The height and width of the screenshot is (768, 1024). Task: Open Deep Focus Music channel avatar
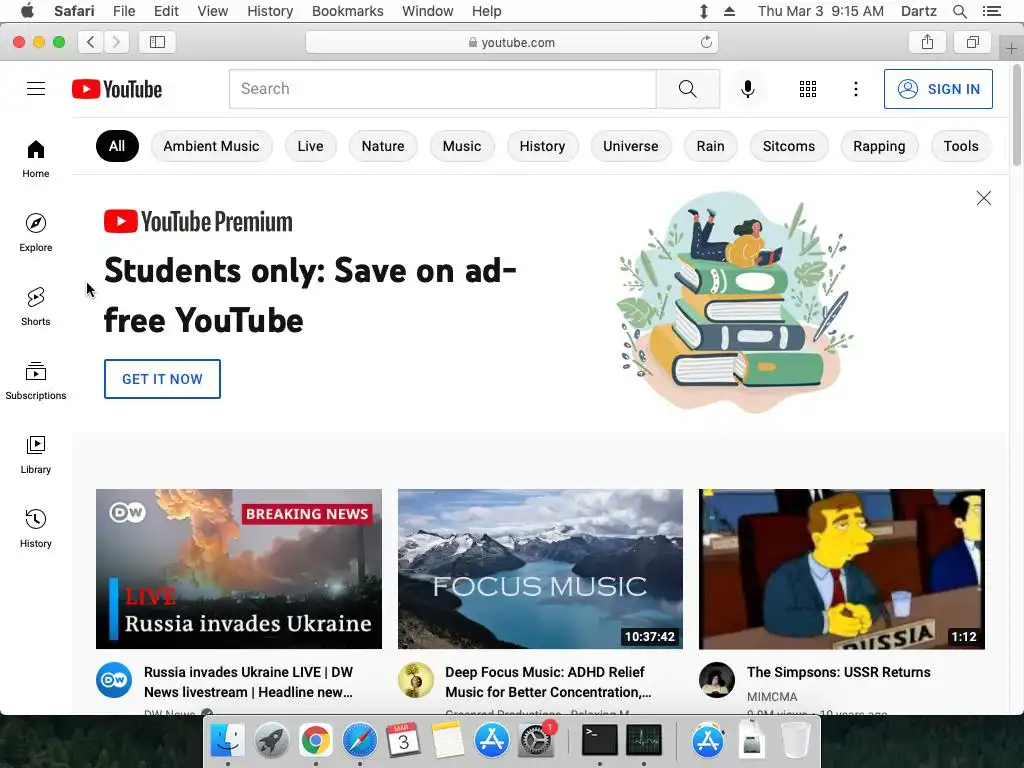[416, 680]
